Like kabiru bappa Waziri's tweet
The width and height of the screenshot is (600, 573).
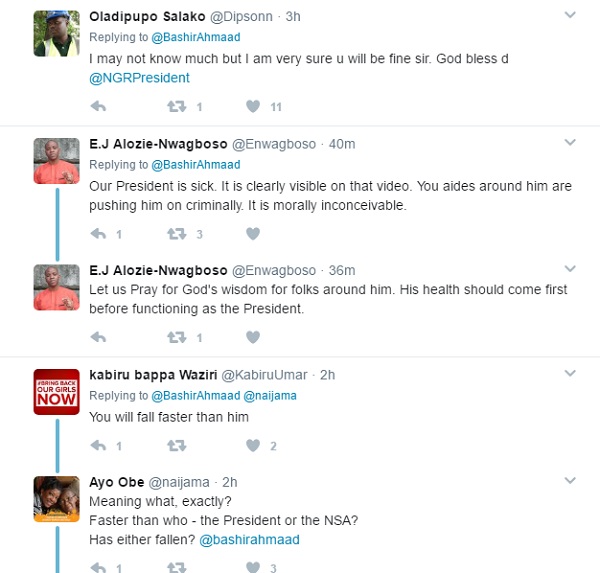pyautogui.click(x=253, y=445)
